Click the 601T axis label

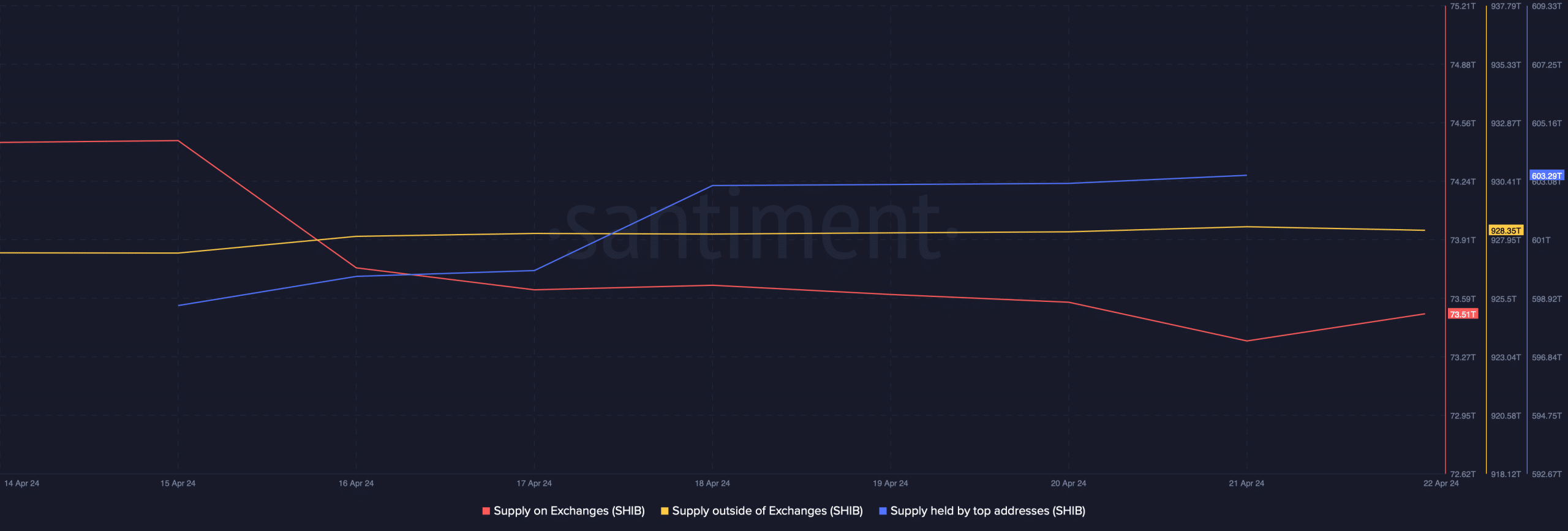(x=1541, y=240)
